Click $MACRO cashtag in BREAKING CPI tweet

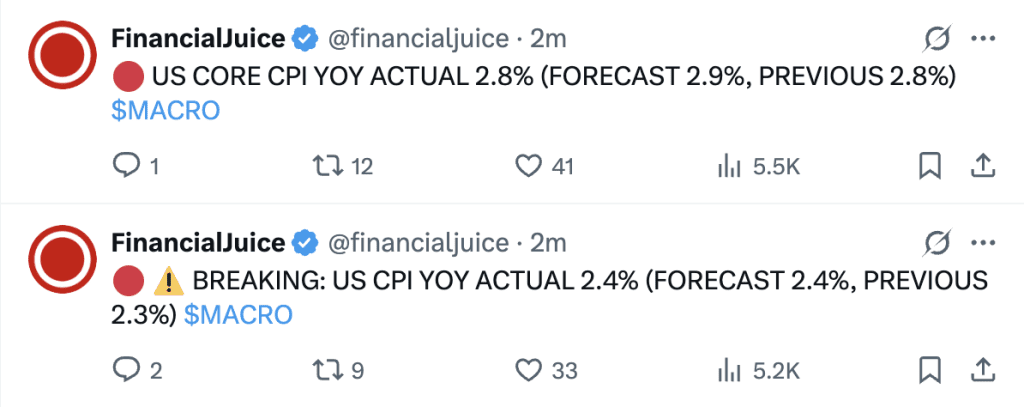pyautogui.click(x=238, y=316)
